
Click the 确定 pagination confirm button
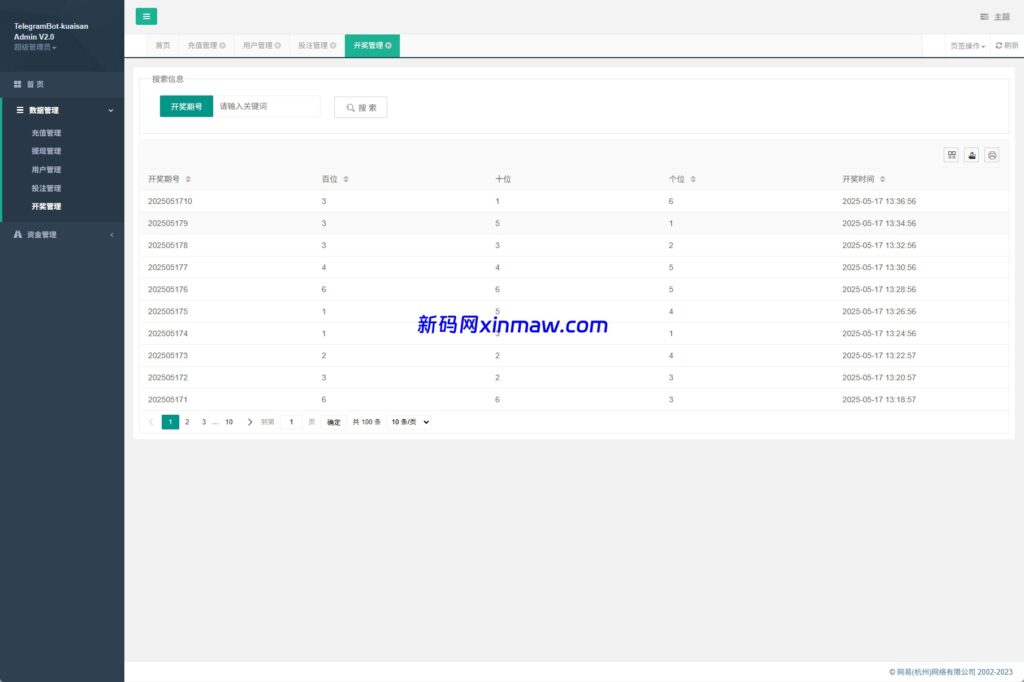334,422
